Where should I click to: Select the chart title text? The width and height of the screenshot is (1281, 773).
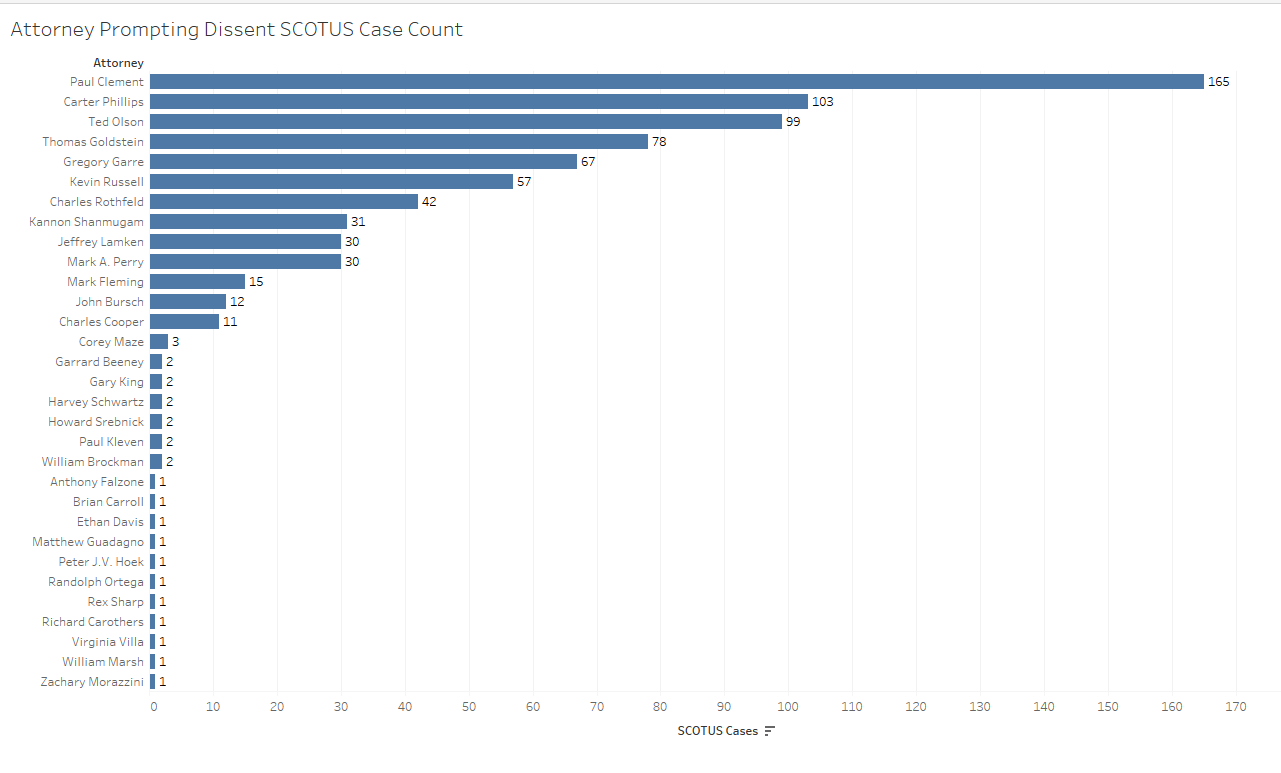[x=236, y=30]
